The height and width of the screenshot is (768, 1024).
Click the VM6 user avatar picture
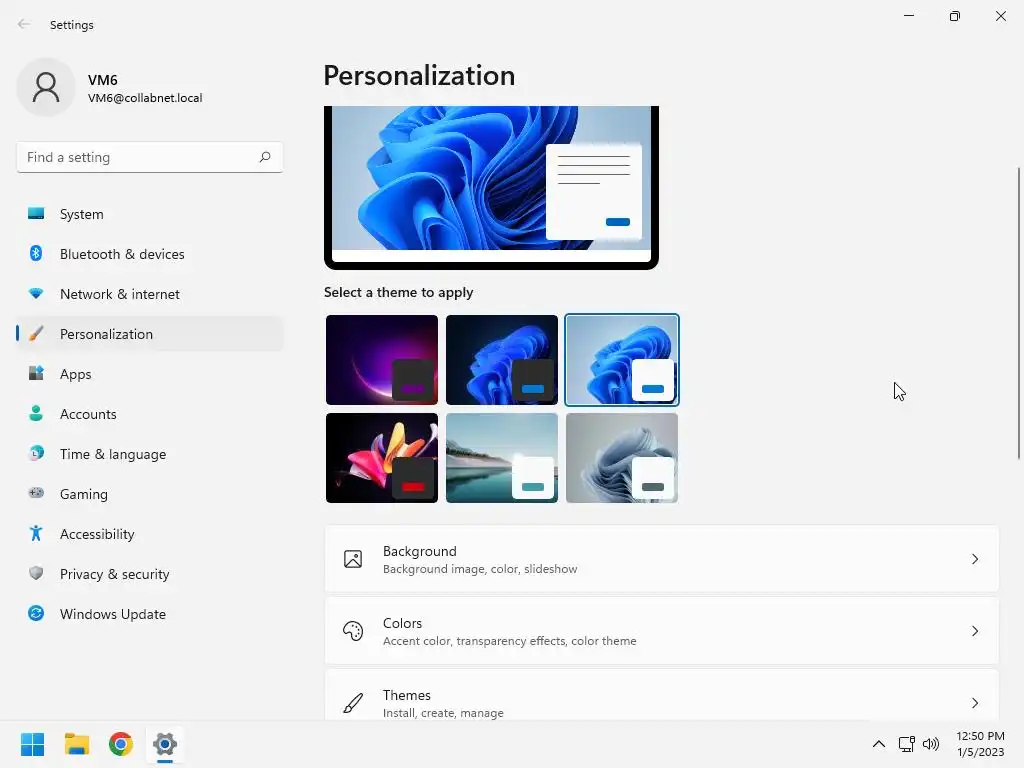tap(46, 87)
